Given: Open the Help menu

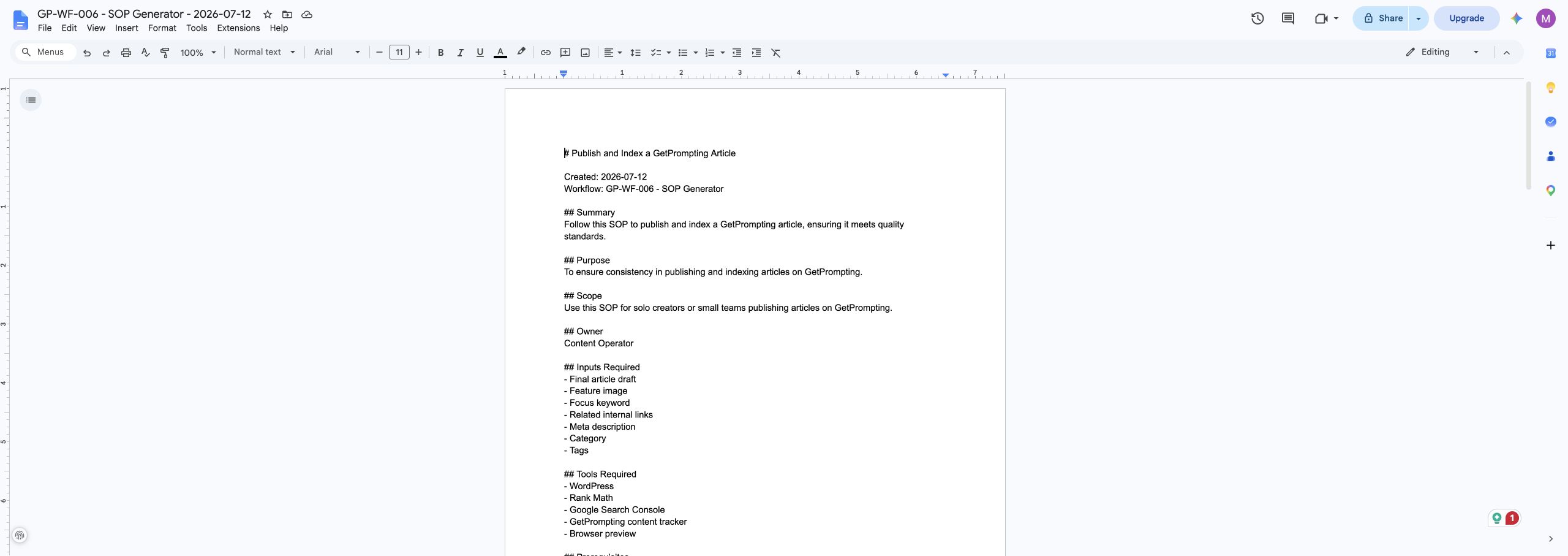Looking at the screenshot, I should point(279,28).
